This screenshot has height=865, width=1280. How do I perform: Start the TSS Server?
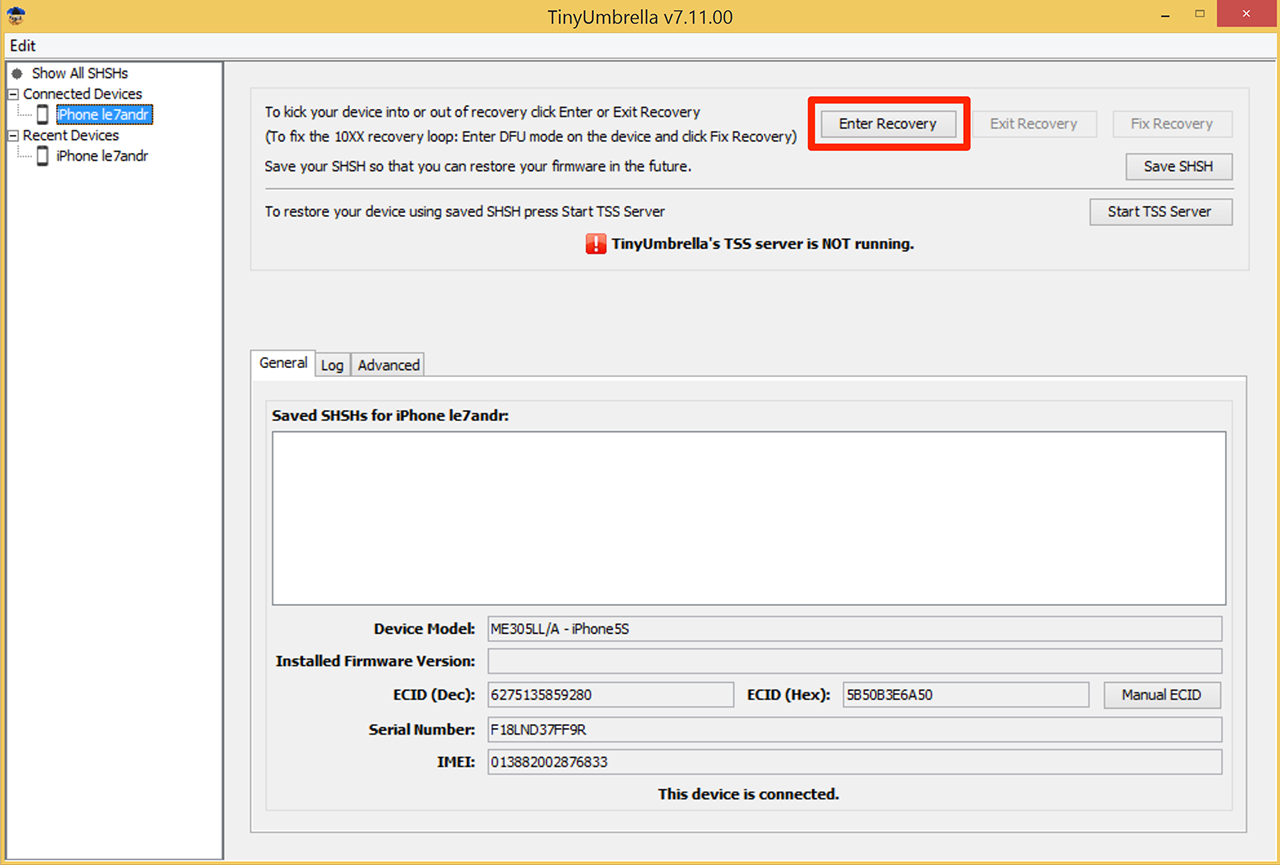pyautogui.click(x=1159, y=212)
